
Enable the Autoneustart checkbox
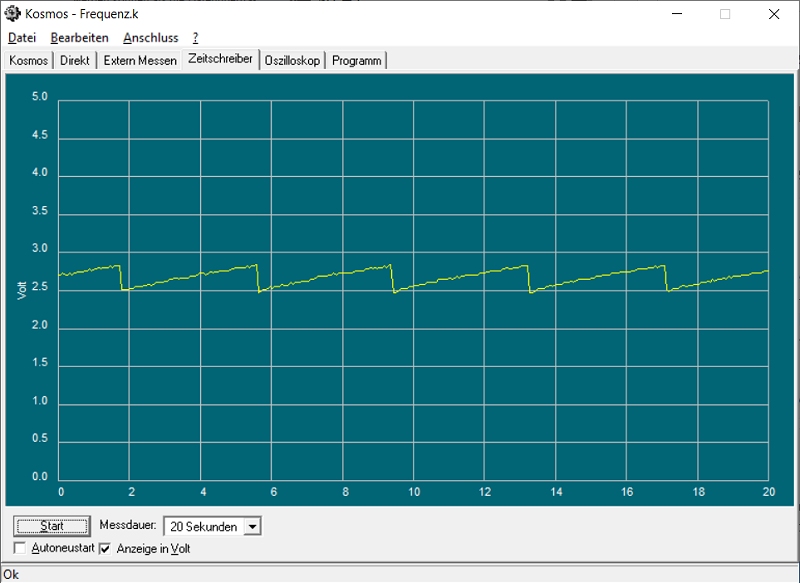(21, 548)
